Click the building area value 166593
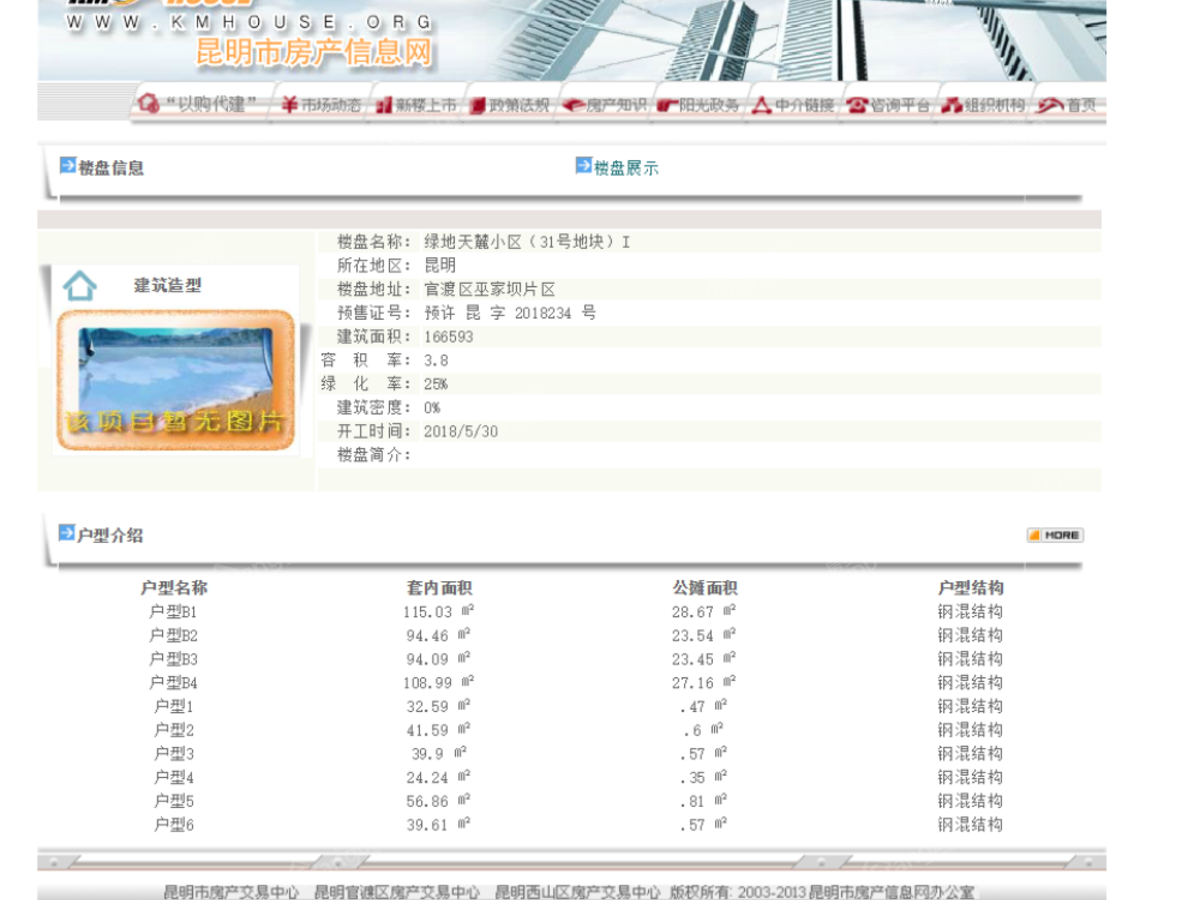Viewport: 1200px width, 900px height. [449, 337]
